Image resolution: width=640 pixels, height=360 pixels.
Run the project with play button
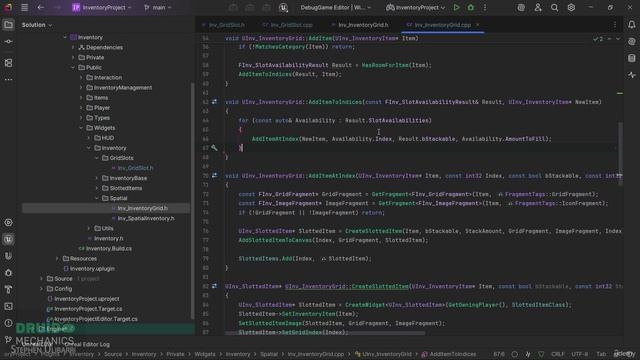[x=456, y=7]
